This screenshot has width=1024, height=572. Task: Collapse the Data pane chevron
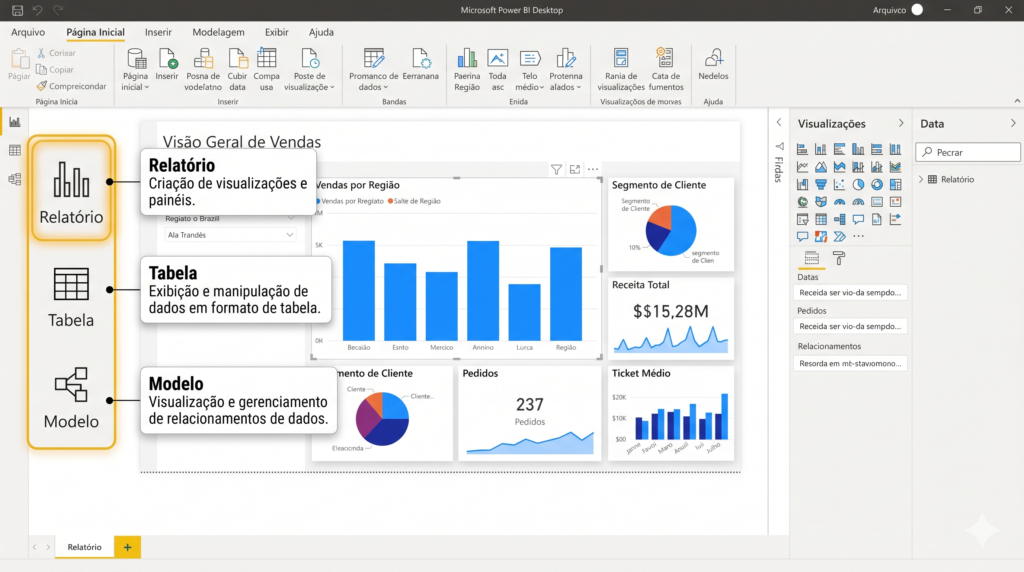tap(1013, 123)
